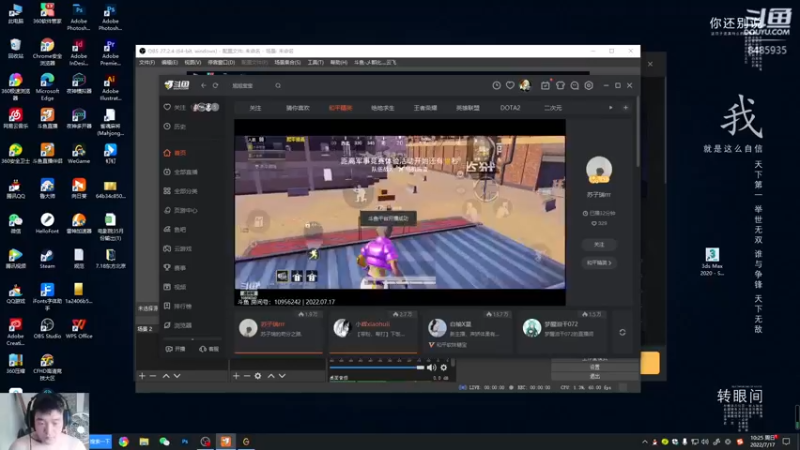Refresh the recommended streamers list
800x450 pixels.
click(622, 332)
